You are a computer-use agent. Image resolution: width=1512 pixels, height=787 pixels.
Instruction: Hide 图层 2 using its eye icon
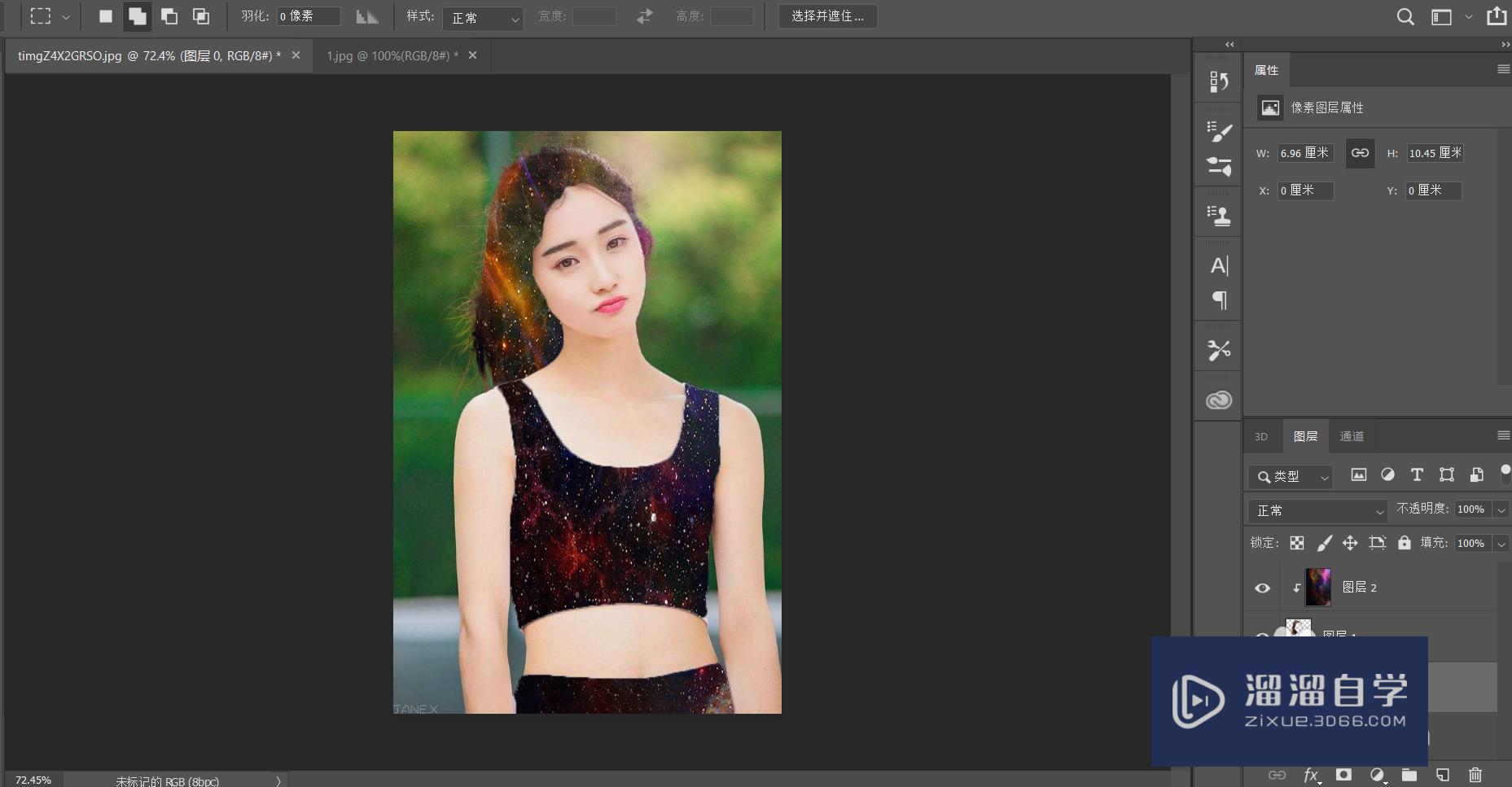coord(1262,588)
